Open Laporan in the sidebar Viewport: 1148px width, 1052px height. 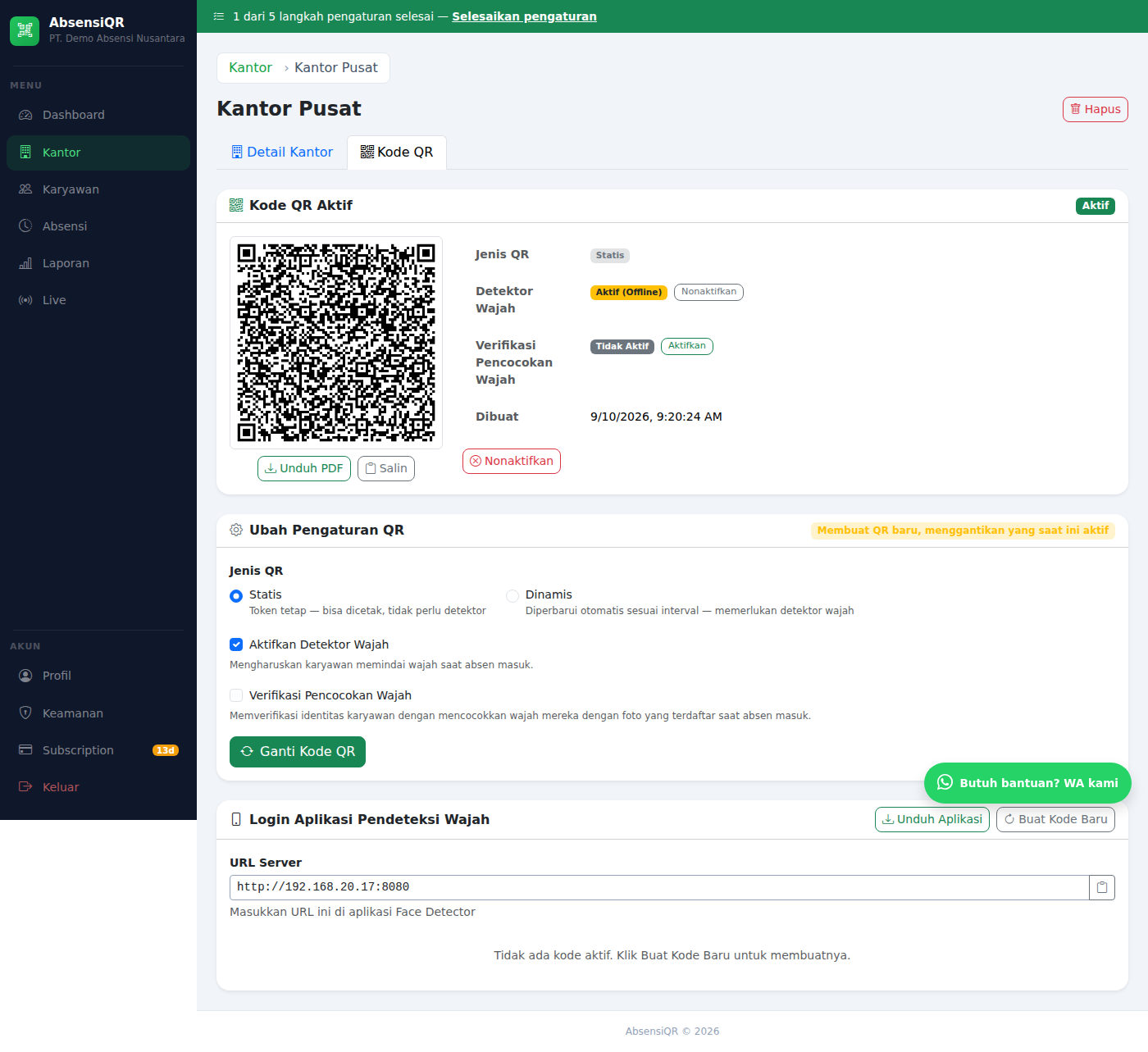click(98, 263)
